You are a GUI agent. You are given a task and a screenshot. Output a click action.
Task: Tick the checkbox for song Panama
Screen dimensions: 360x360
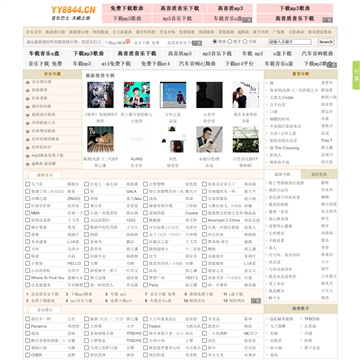28,326
